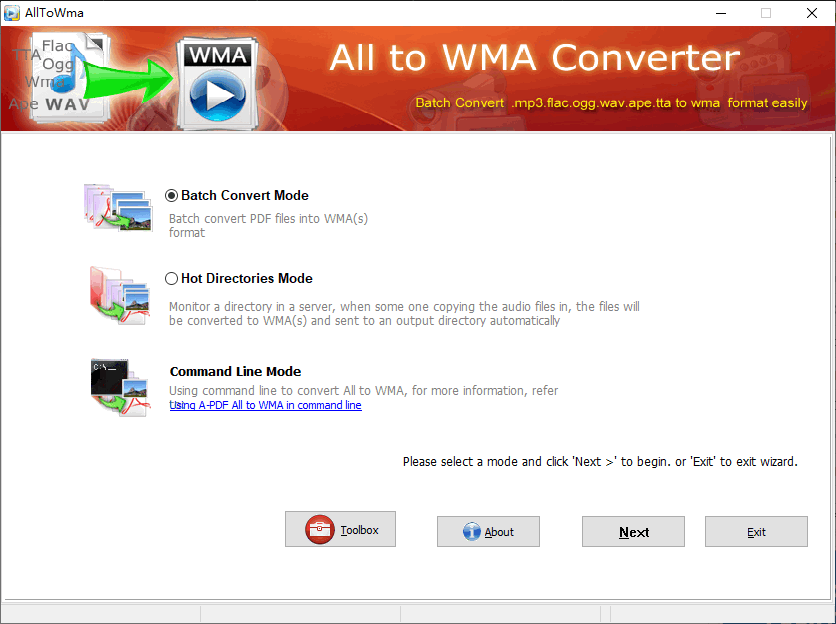This screenshot has width=836, height=624.
Task: Click the Batch Convert Mode stacked-images icon
Action: [x=118, y=208]
